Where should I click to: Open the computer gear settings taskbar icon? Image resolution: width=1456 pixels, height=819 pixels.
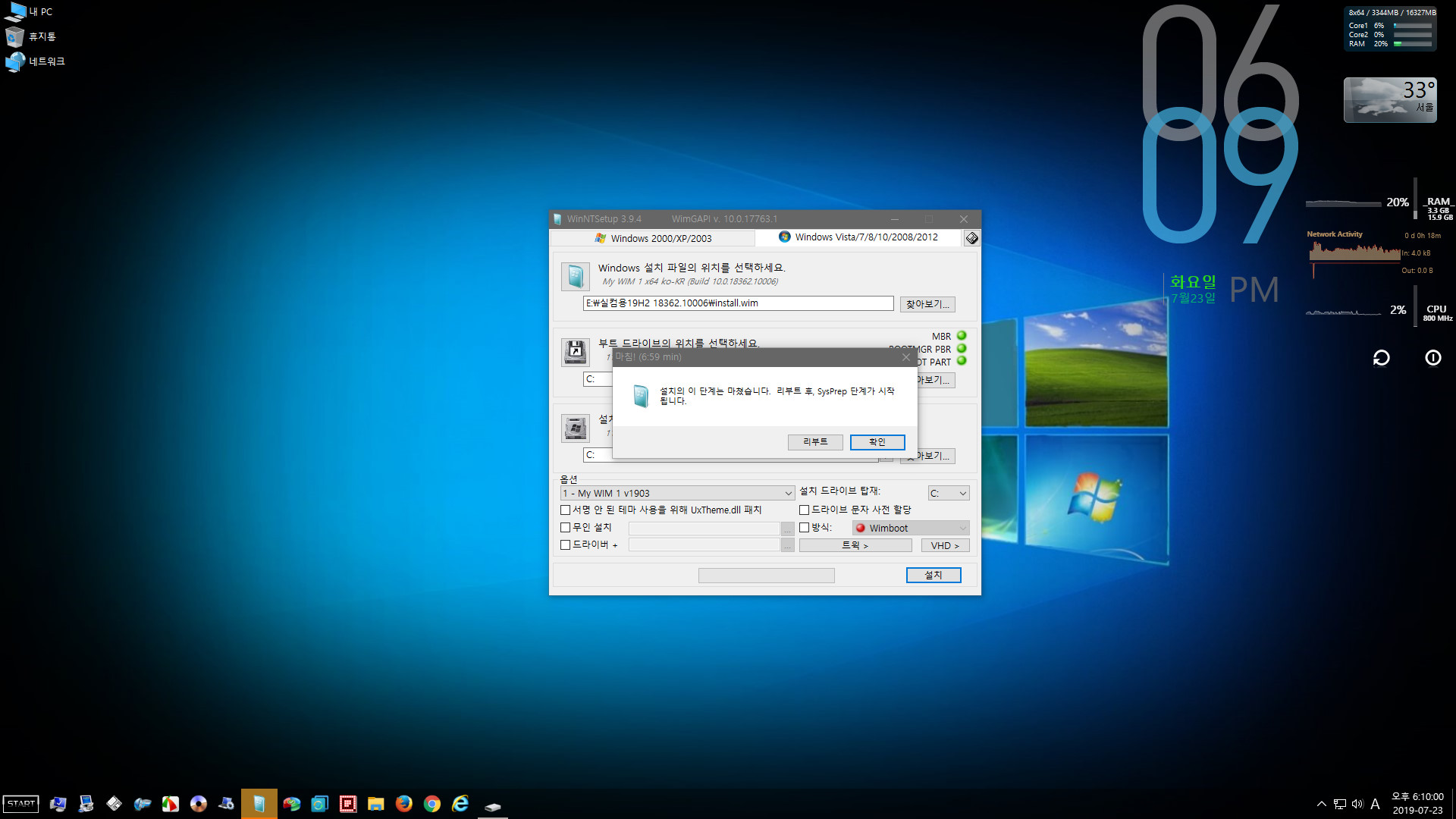click(x=227, y=804)
